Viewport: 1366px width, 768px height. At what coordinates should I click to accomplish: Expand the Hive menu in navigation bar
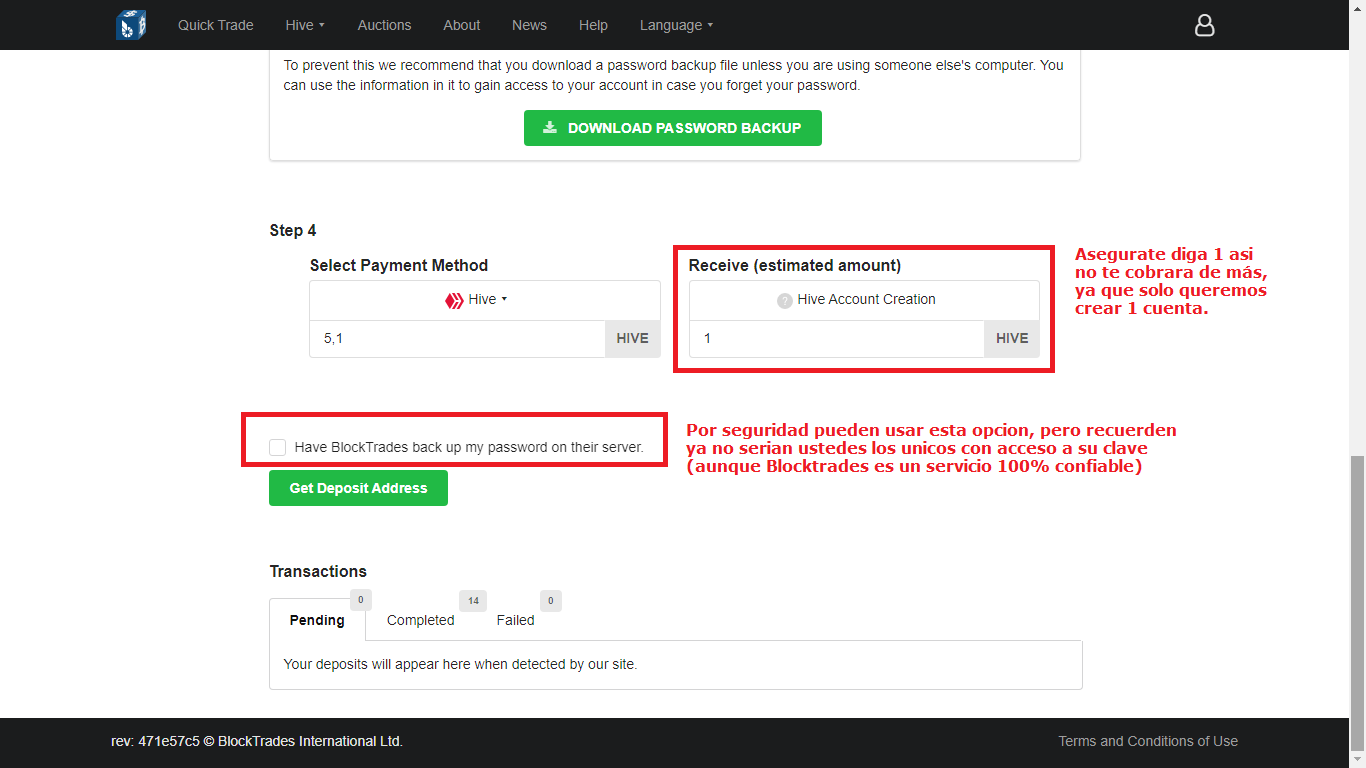[305, 25]
